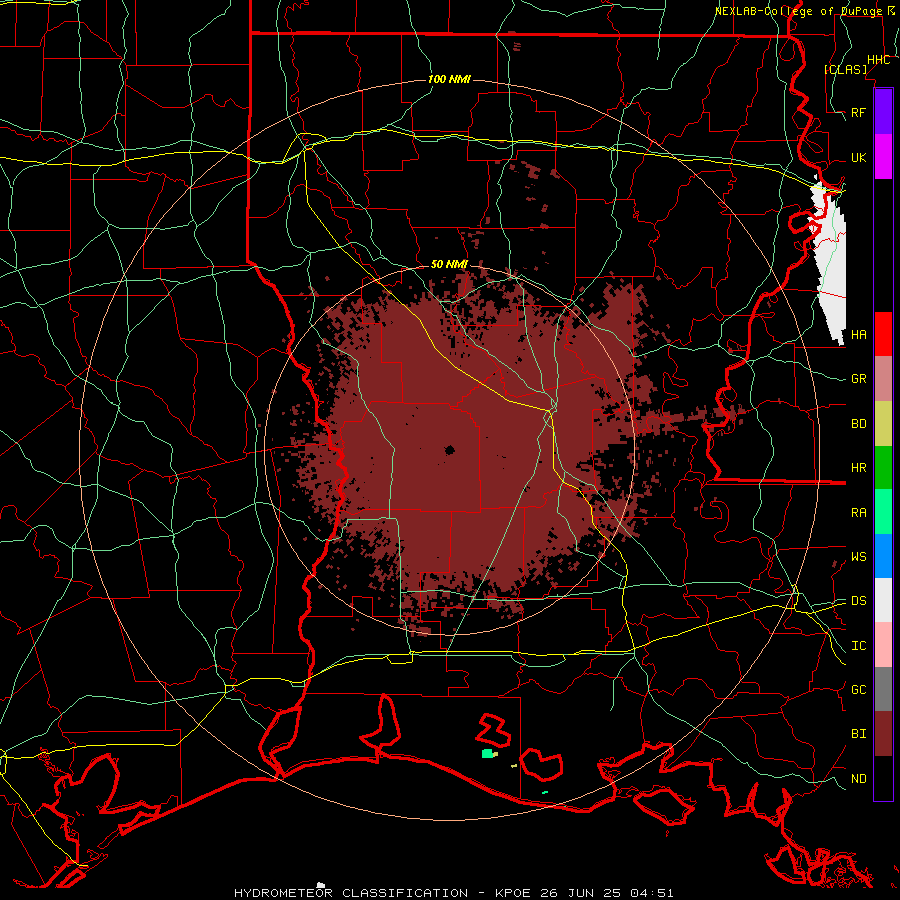
Task: Click the RA legend label
Action: (858, 513)
